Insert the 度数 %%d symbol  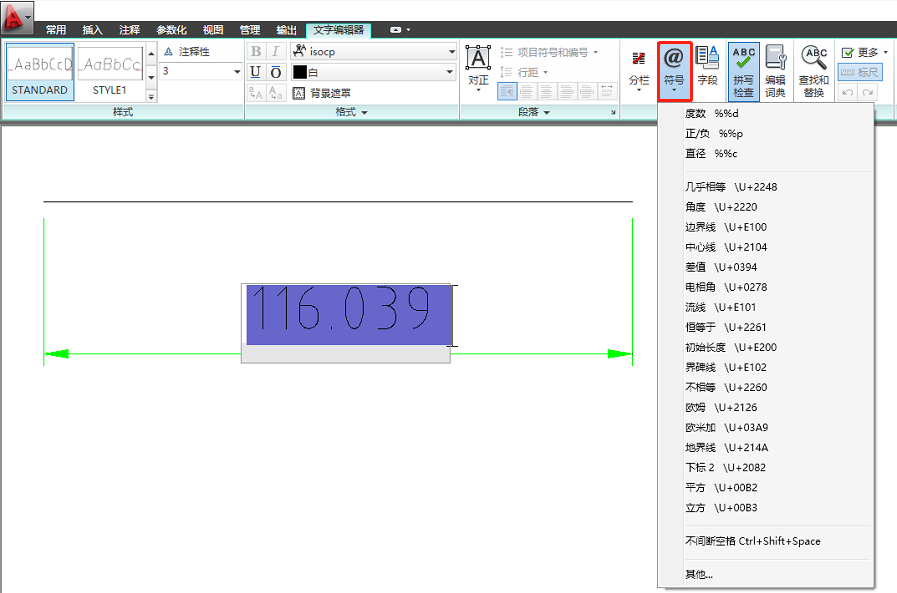766,114
